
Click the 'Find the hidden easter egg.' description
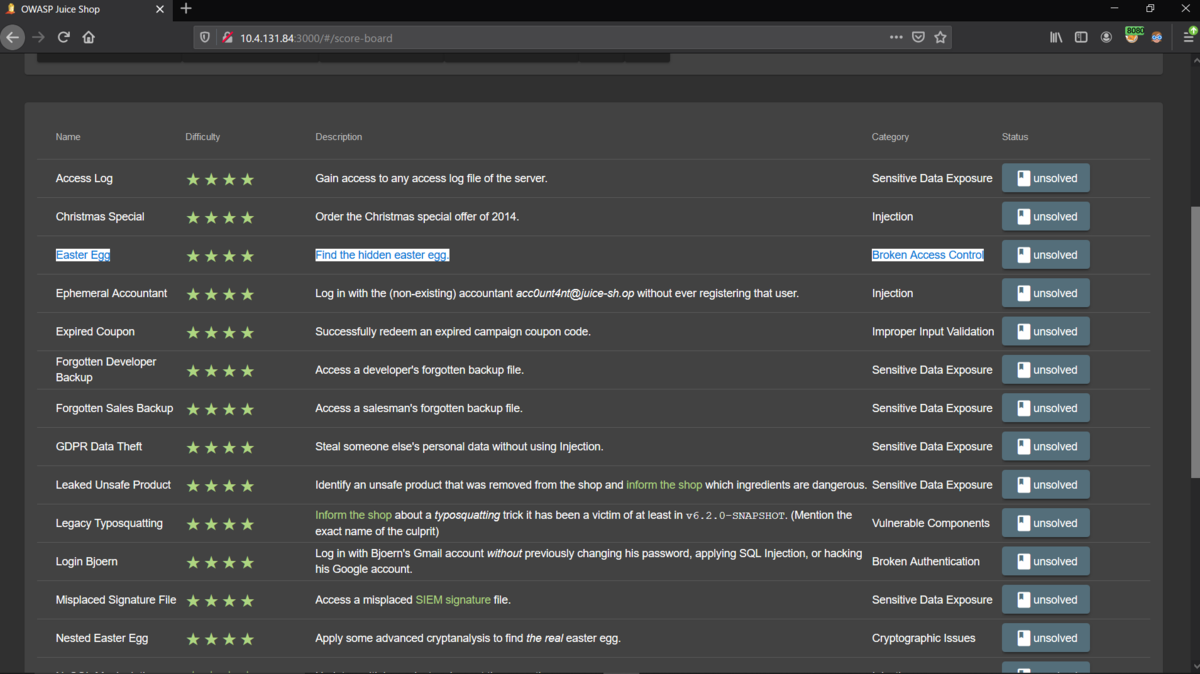[382, 255]
